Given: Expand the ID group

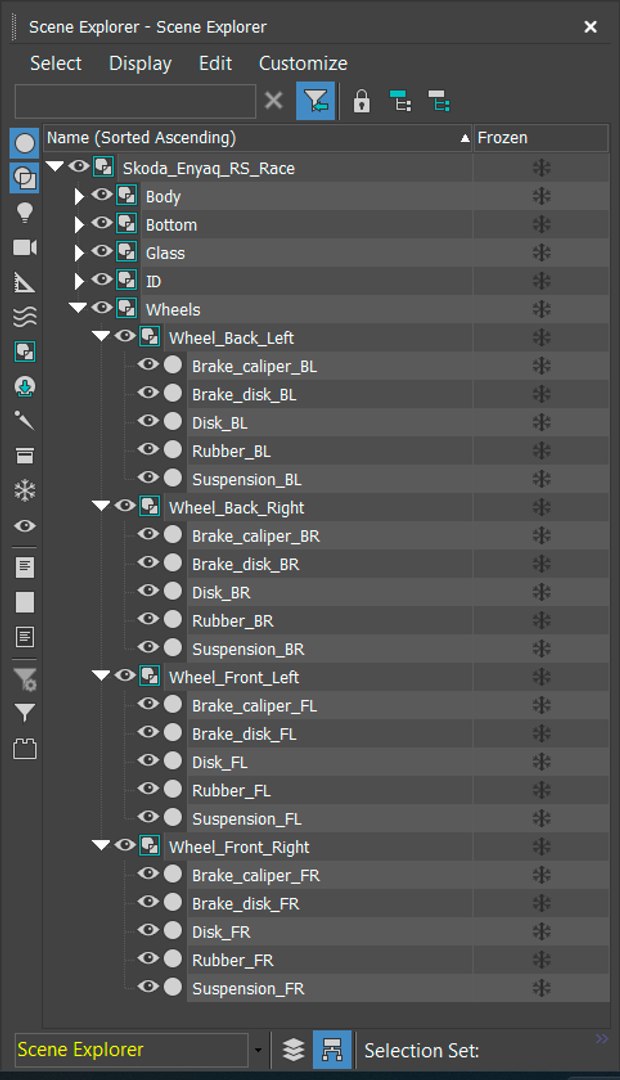Looking at the screenshot, I should (79, 281).
